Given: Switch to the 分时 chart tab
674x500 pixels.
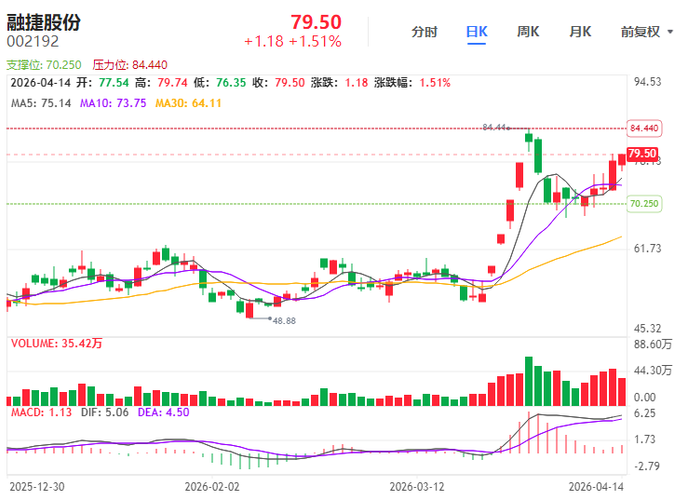Looking at the screenshot, I should (x=424, y=32).
